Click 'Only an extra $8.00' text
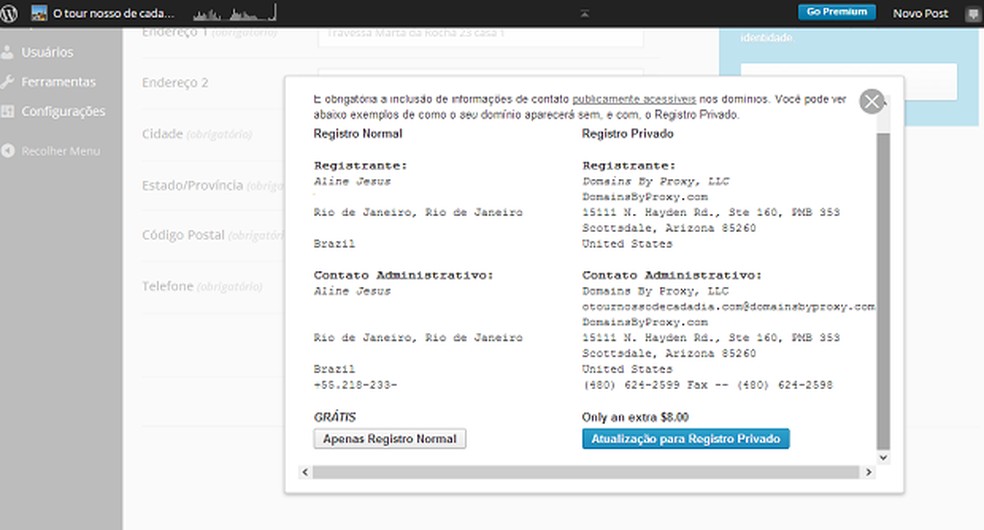Viewport: 984px width, 530px height. [x=635, y=417]
